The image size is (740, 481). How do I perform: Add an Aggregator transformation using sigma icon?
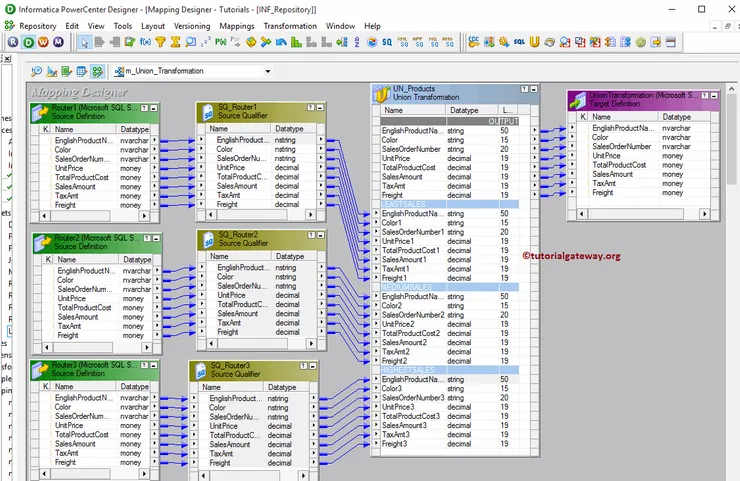pos(176,42)
